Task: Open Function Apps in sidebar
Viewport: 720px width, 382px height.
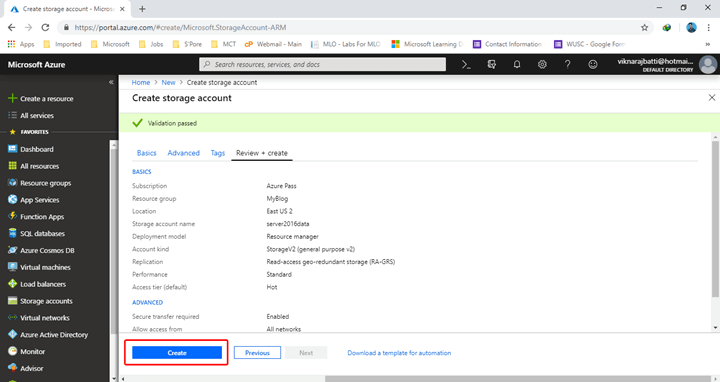Action: pos(36,217)
